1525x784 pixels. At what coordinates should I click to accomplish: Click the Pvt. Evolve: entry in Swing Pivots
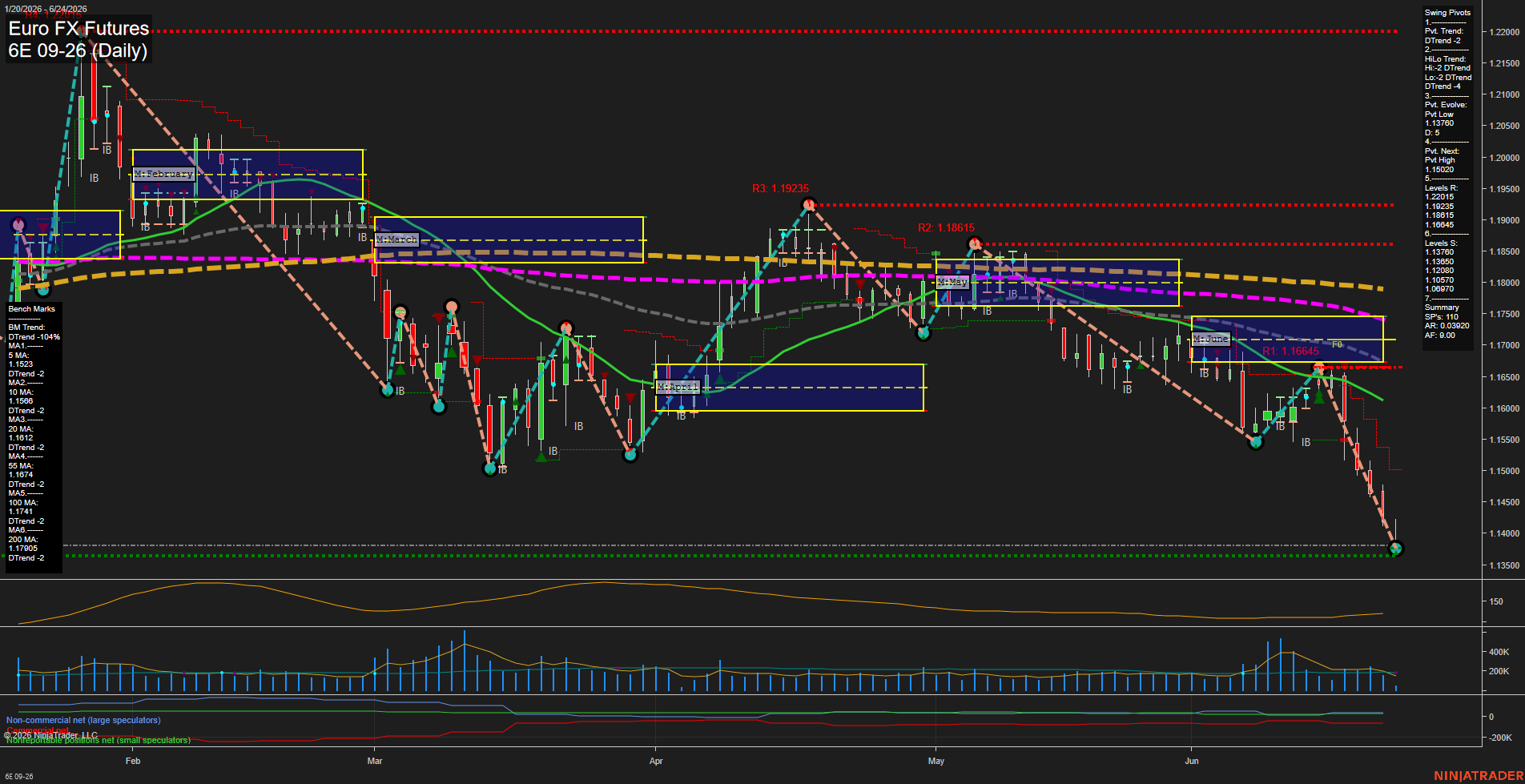1446,105
